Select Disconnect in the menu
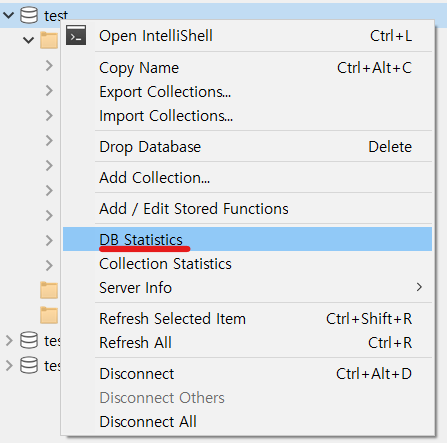 [247, 374]
